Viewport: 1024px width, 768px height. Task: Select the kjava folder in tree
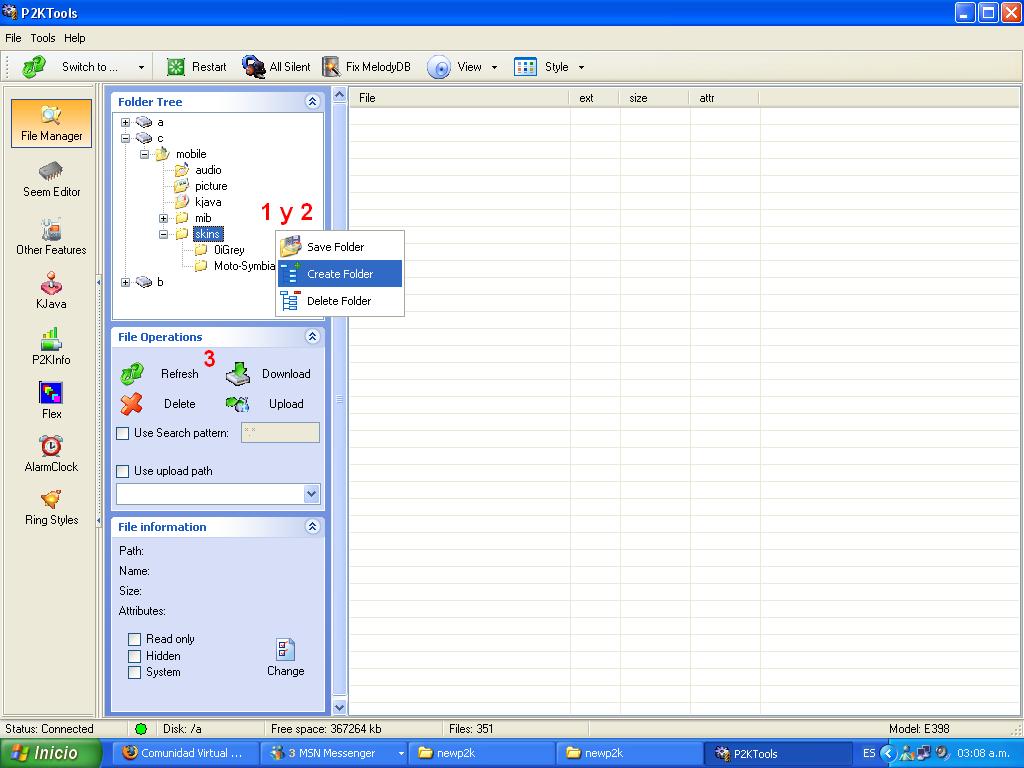tap(208, 202)
